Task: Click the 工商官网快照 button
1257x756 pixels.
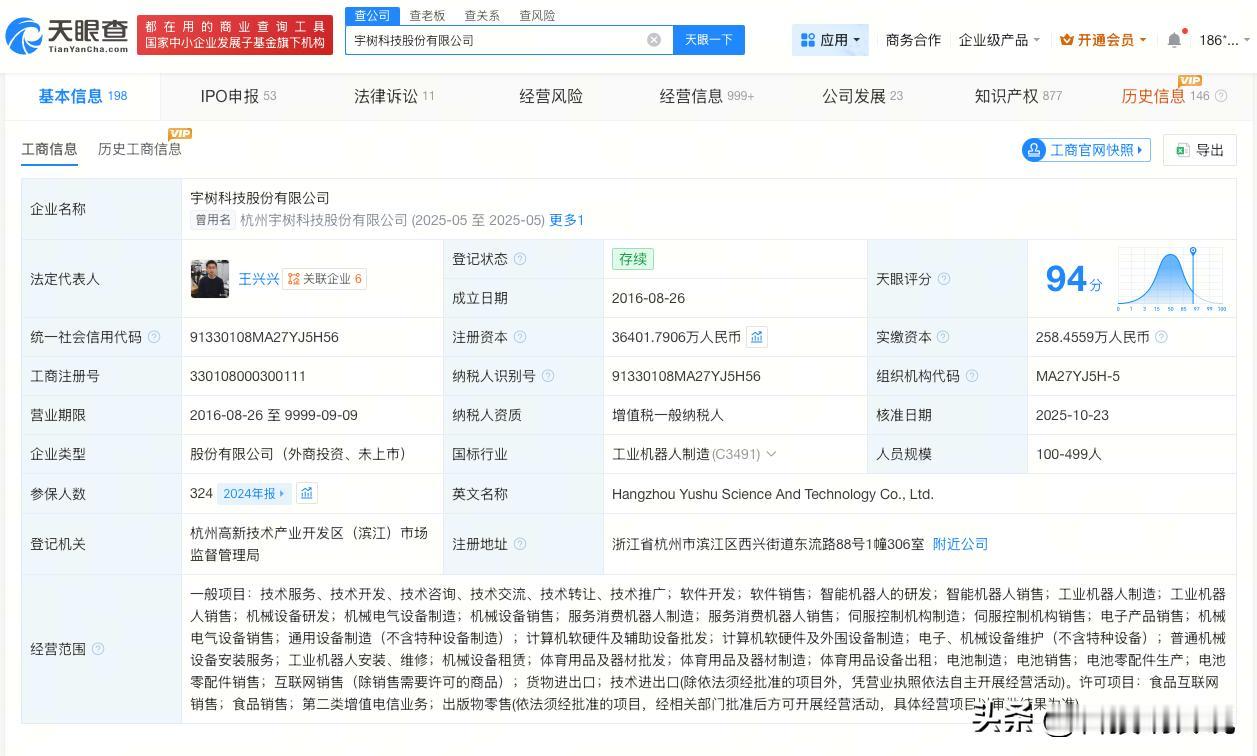Action: (1086, 150)
